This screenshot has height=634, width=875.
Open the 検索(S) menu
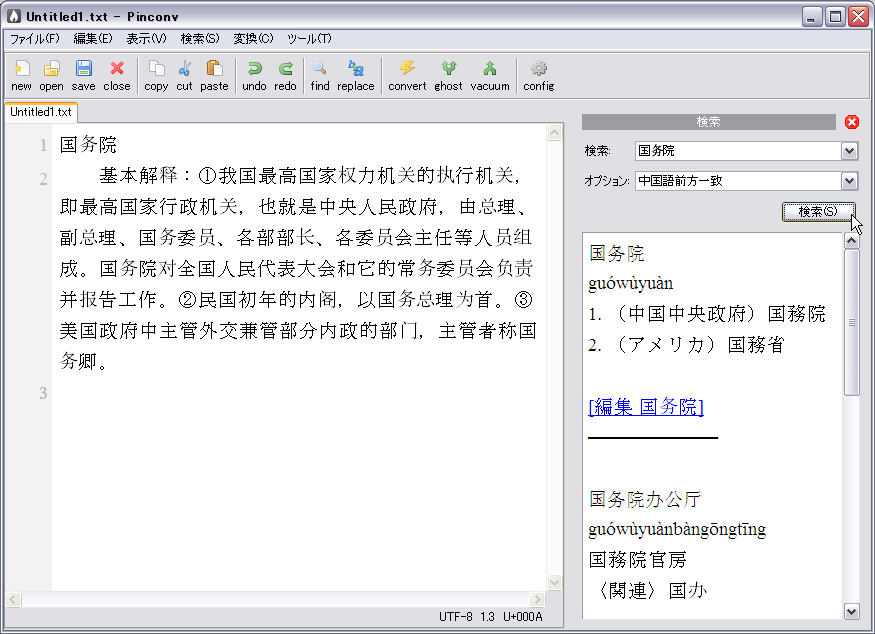tap(200, 39)
